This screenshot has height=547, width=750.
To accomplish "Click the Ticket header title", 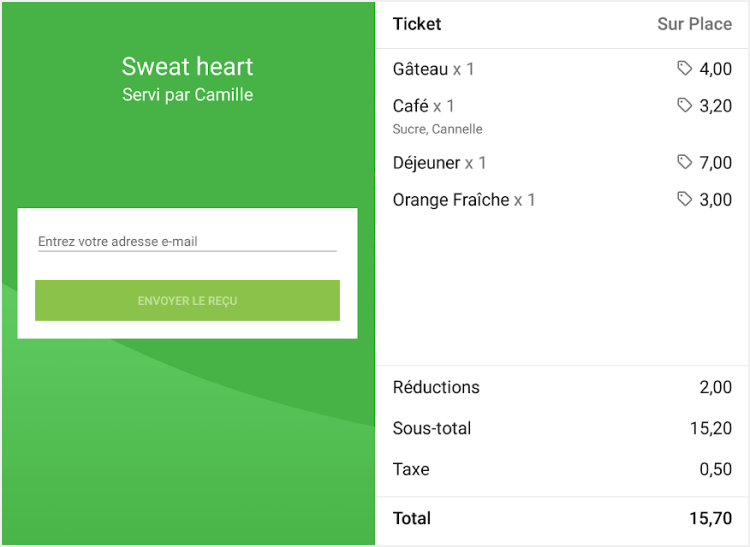I will [417, 24].
